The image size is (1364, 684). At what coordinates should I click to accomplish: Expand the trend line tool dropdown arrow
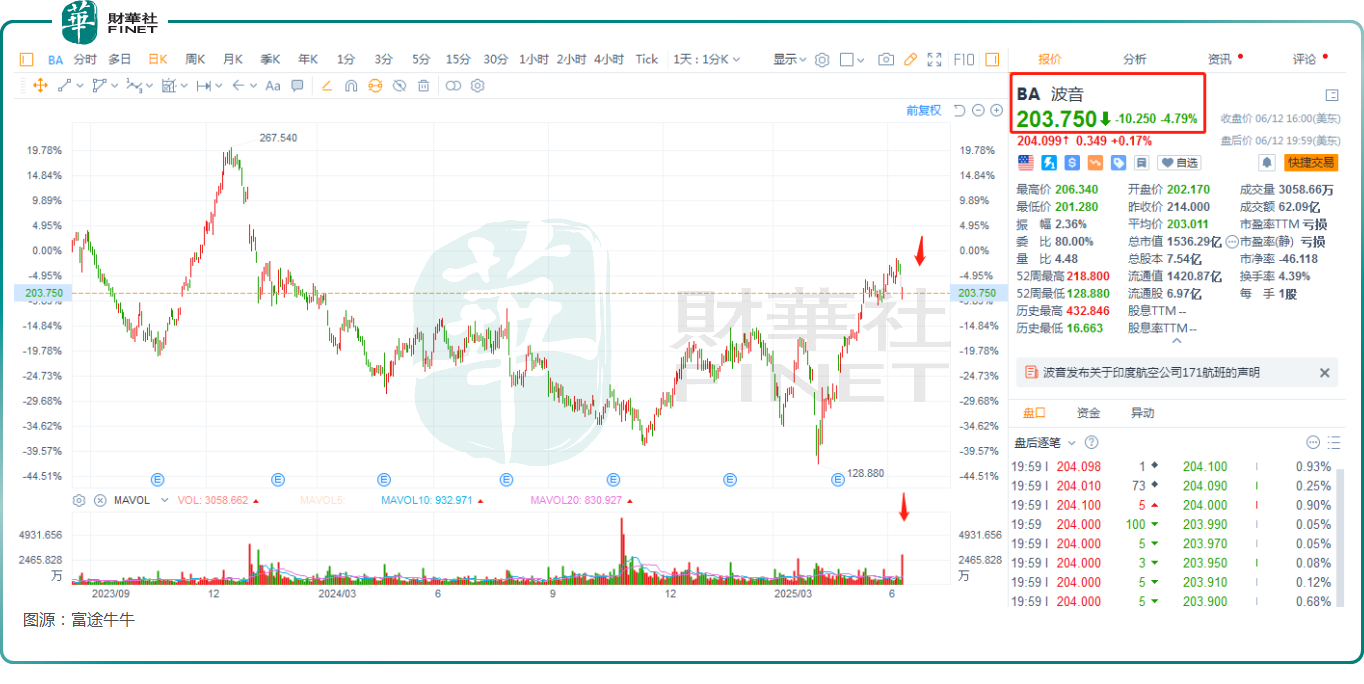[79, 86]
